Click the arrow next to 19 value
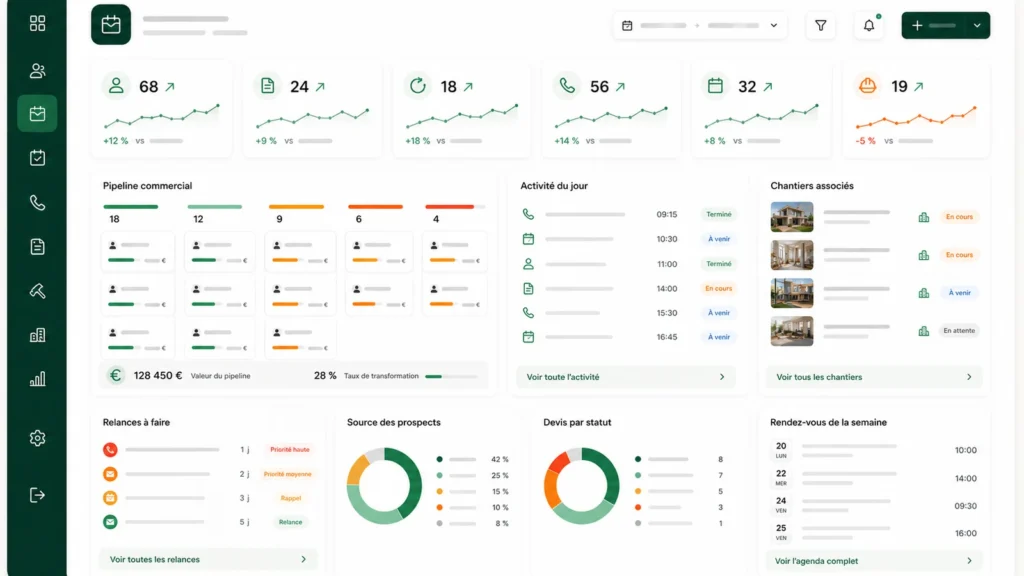 click(919, 86)
